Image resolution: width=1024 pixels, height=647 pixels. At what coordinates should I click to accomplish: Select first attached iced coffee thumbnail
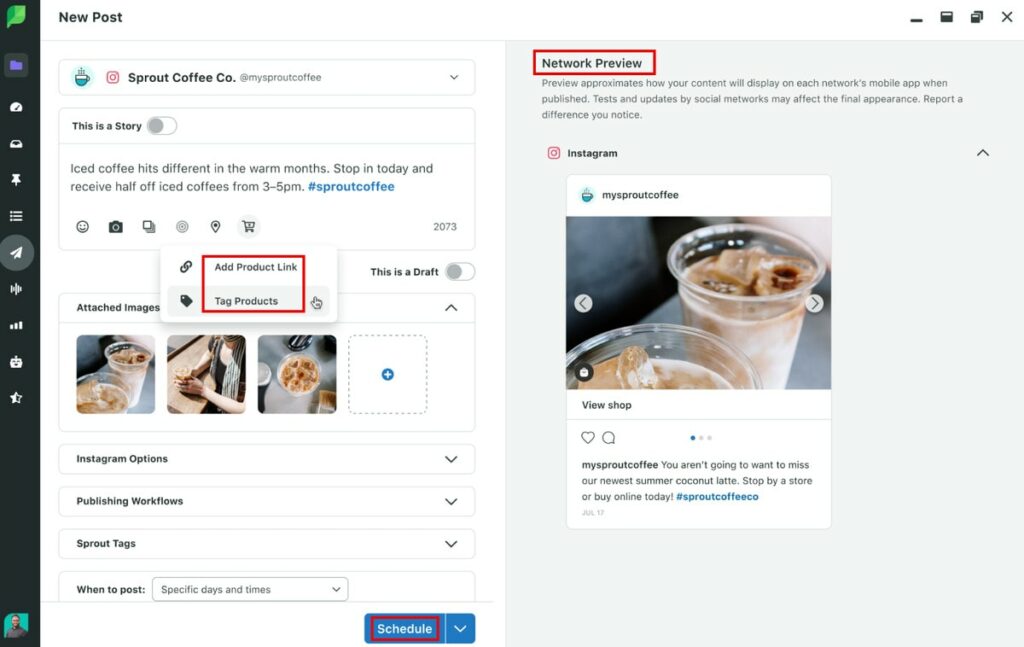(116, 374)
